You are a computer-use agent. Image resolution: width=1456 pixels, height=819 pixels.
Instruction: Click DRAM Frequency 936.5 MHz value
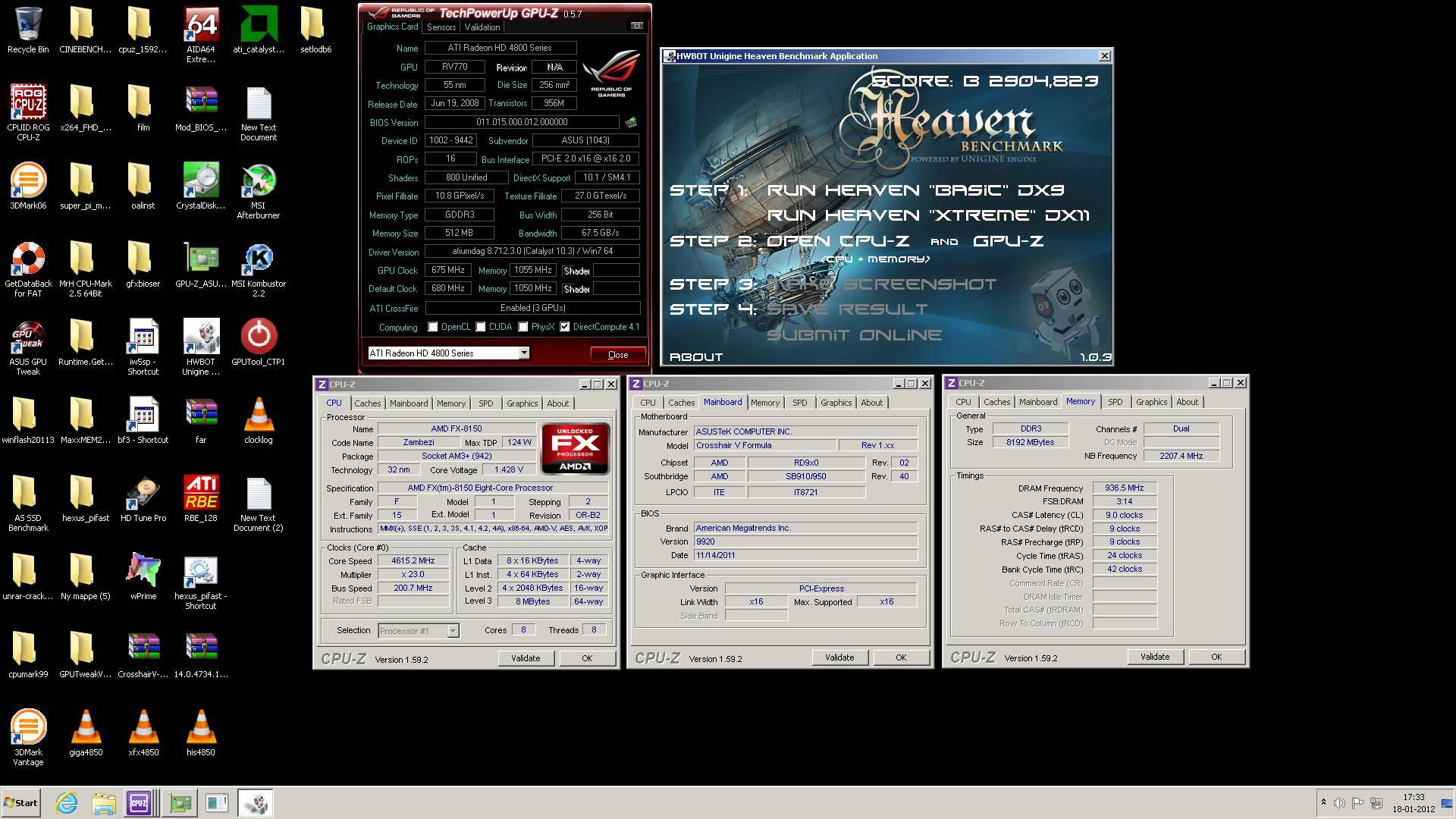[1125, 488]
